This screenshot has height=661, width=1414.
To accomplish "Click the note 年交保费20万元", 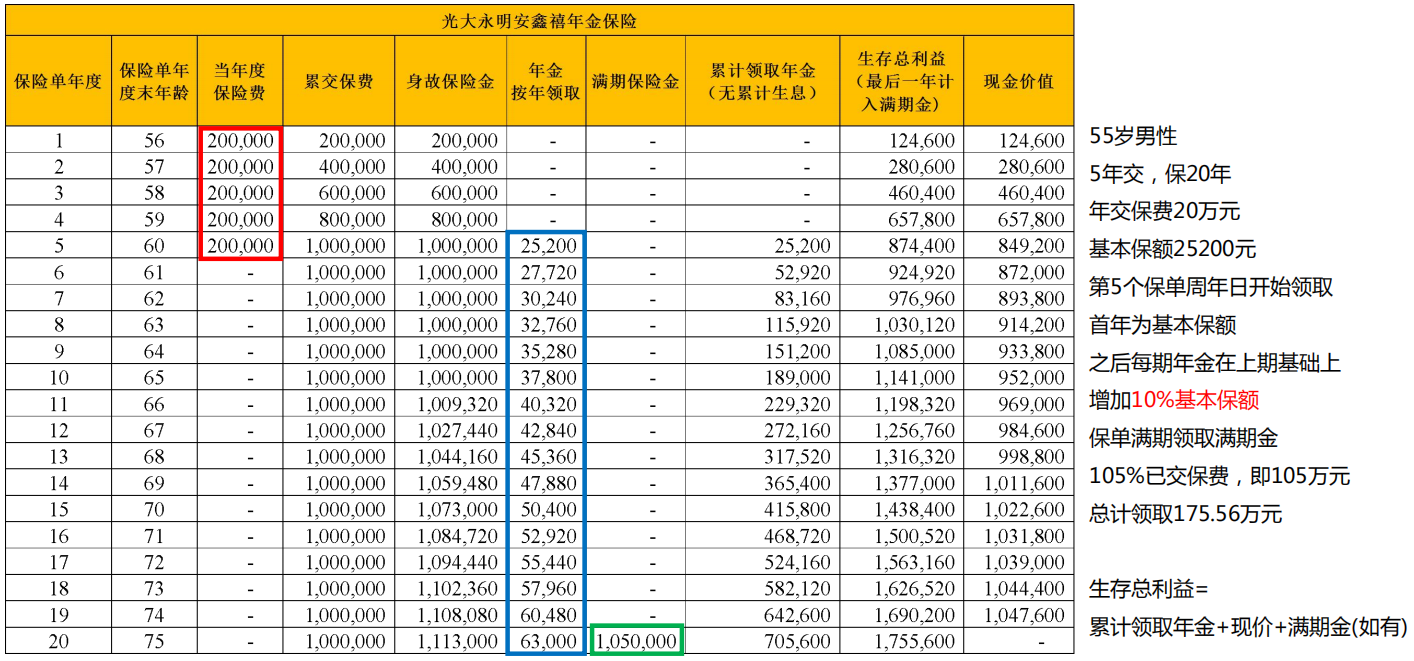I will click(1165, 211).
